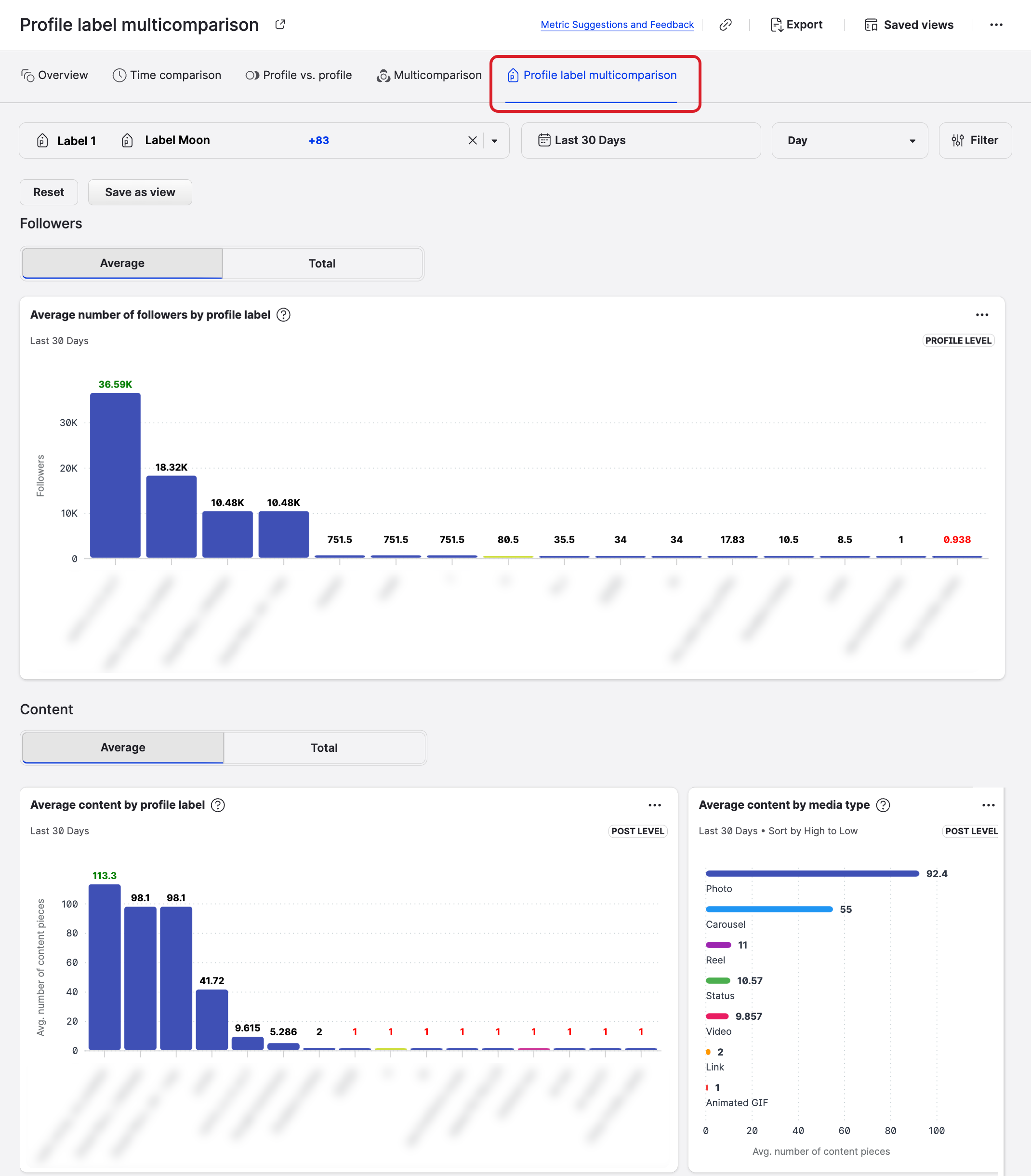The width and height of the screenshot is (1031, 1176).
Task: Copy link using the chain icon
Action: click(725, 25)
